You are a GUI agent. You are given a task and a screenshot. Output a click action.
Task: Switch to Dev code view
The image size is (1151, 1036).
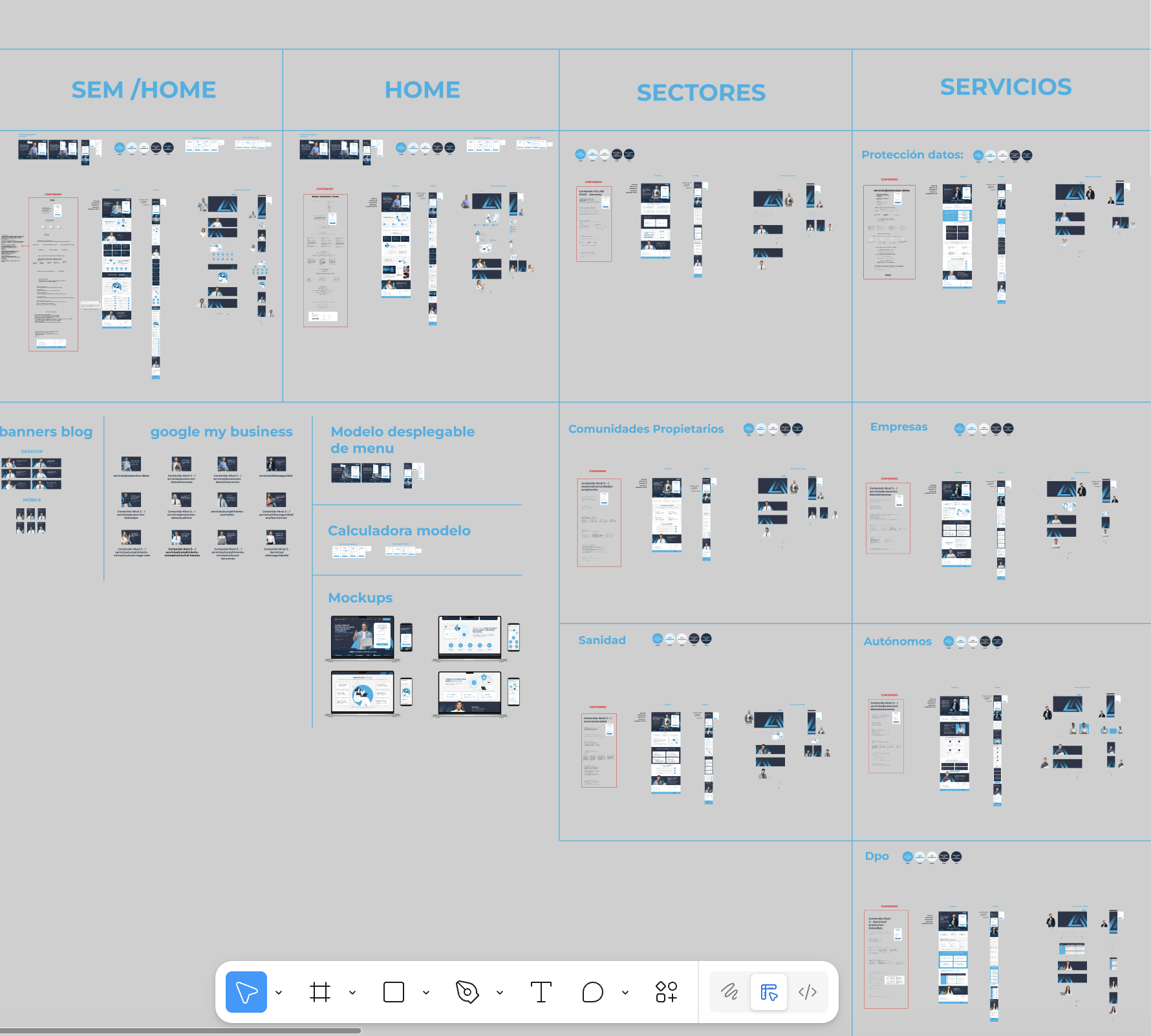coord(808,992)
